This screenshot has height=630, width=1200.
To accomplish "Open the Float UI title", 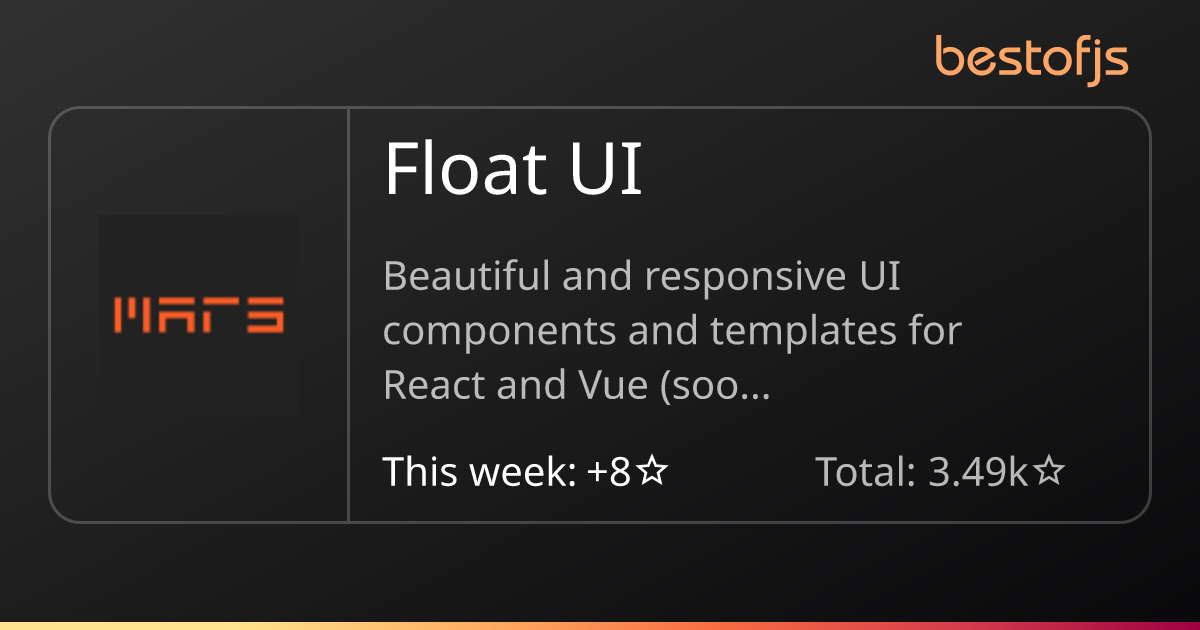I will (513, 171).
